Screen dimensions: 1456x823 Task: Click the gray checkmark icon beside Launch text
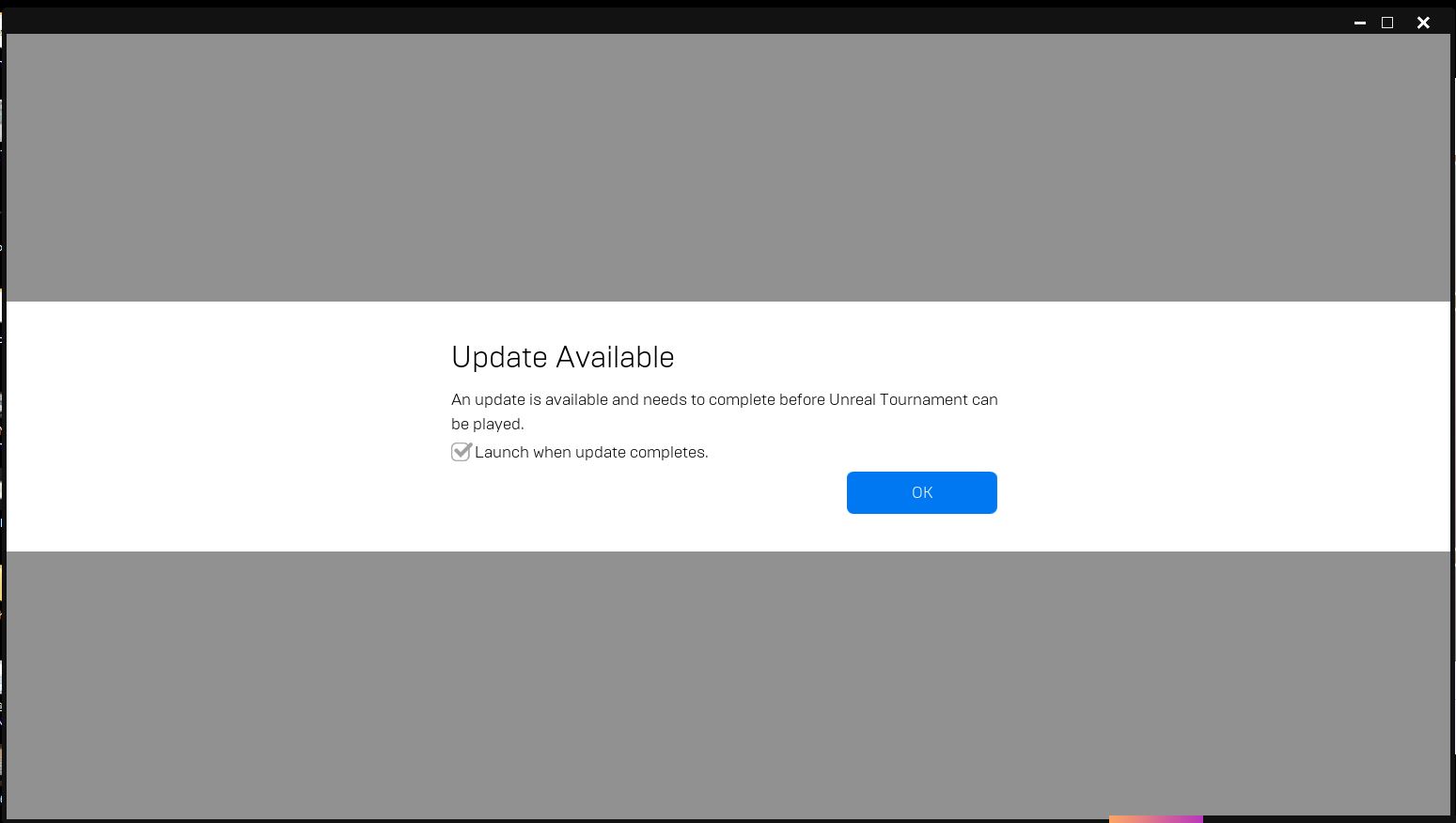pos(461,452)
